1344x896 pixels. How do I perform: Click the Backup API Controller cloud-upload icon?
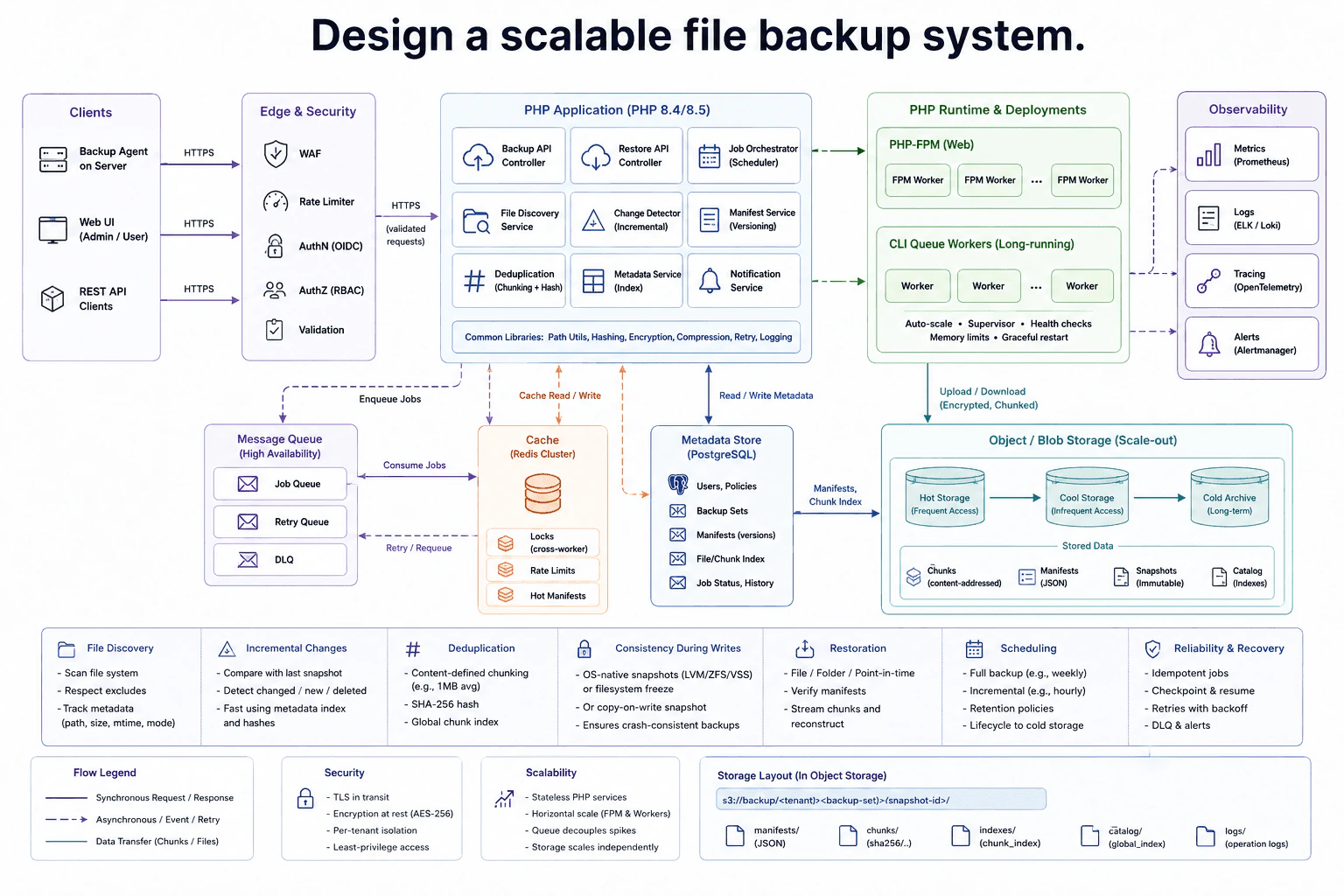point(478,157)
